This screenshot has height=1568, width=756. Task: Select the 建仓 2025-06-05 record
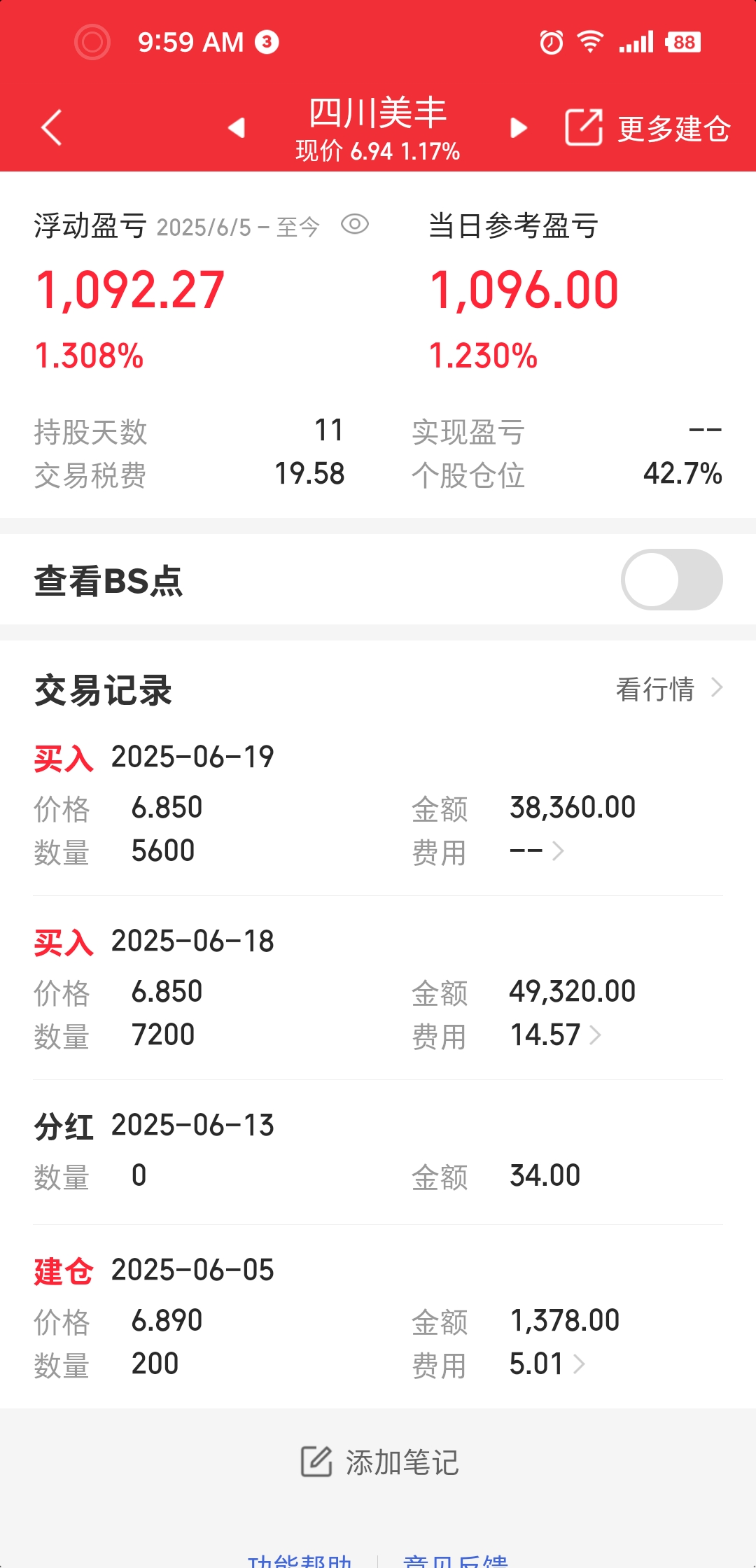point(378,1317)
